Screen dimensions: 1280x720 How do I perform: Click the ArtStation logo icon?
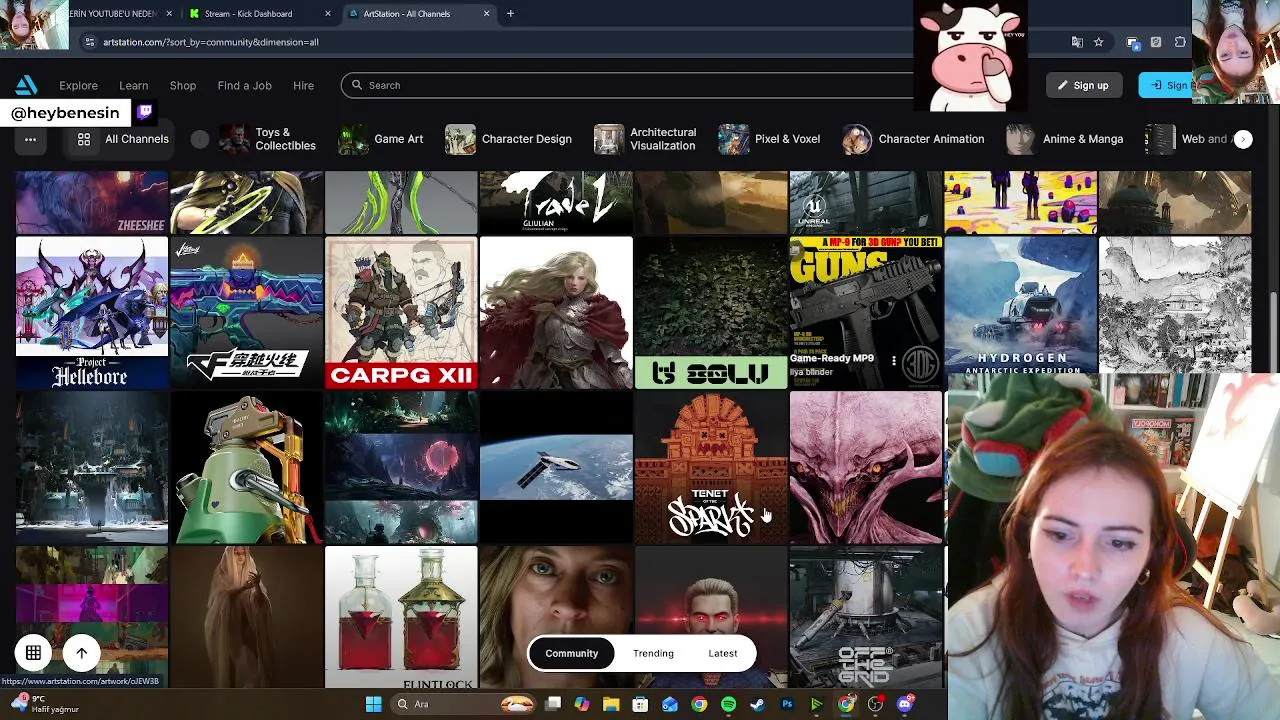tap(27, 85)
